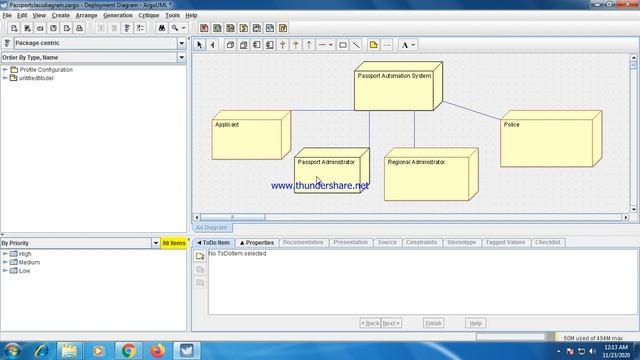Select the Regional Administrator node

click(431, 174)
